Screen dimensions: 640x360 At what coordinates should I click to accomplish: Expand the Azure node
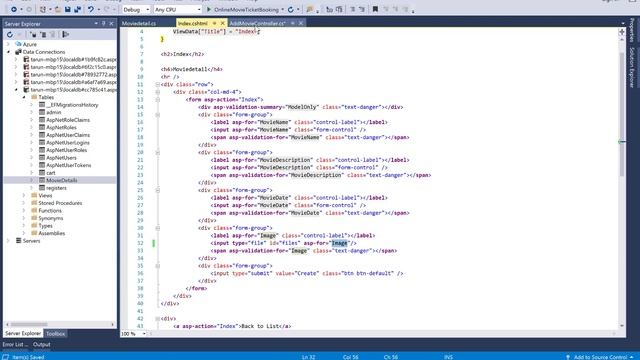click(8, 44)
